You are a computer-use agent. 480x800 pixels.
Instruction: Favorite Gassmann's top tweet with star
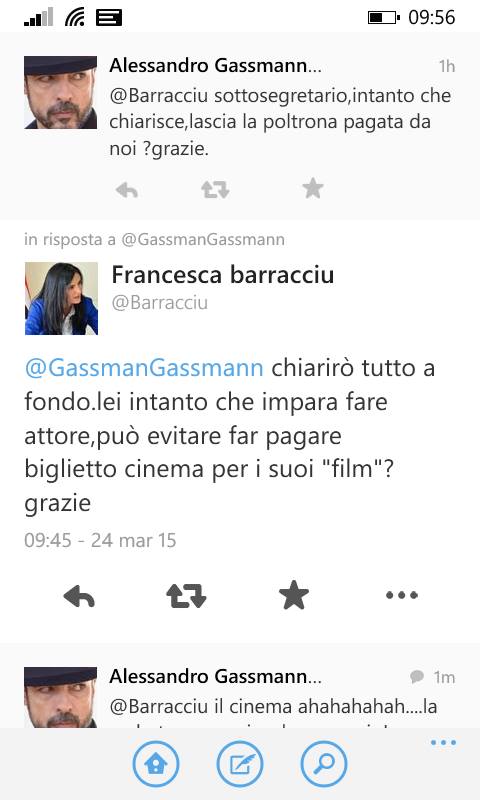pyautogui.click(x=313, y=188)
